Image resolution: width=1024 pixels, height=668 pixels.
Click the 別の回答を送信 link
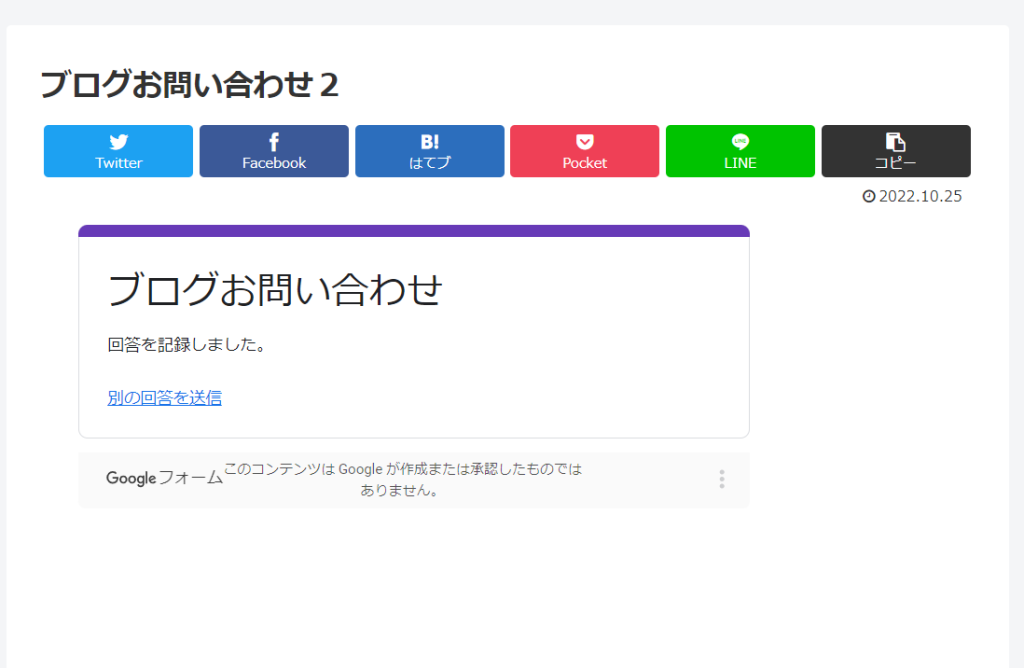(x=164, y=398)
